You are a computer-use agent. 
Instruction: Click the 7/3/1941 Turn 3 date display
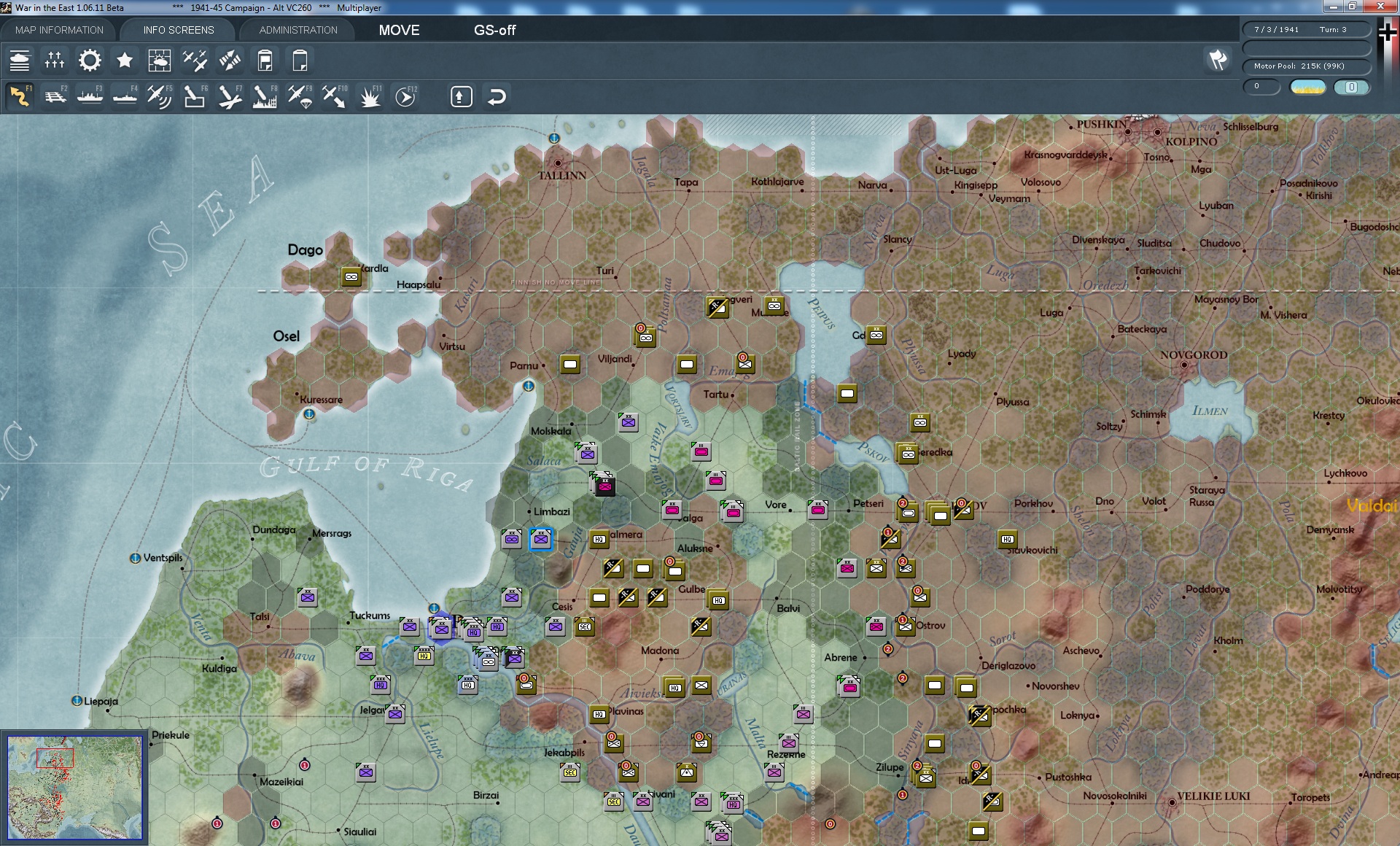click(x=1307, y=30)
